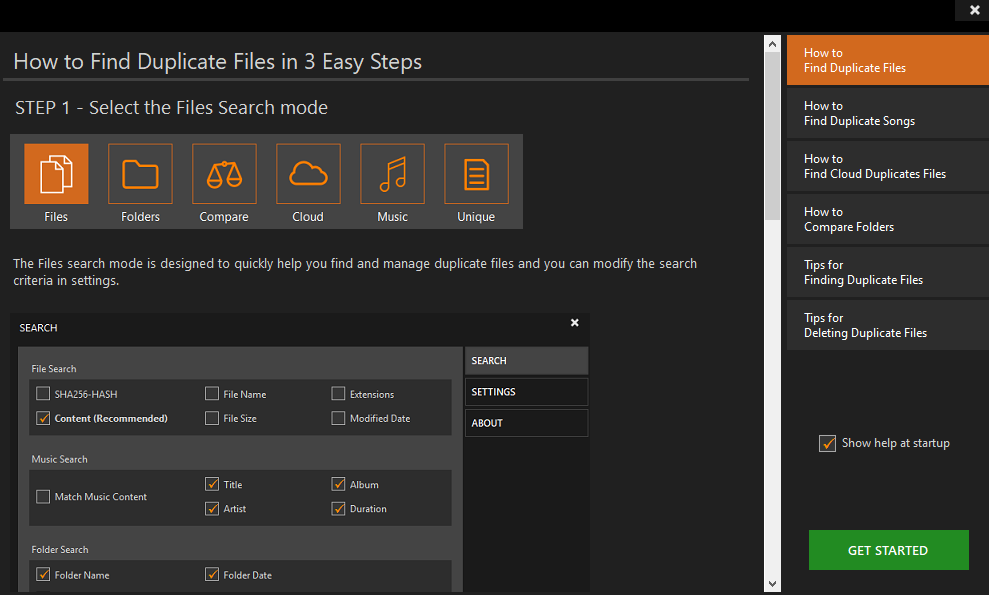Click the SHA256-HASH checkbox in the illustration
Image resolution: width=989 pixels, height=595 pixels.
coord(43,394)
